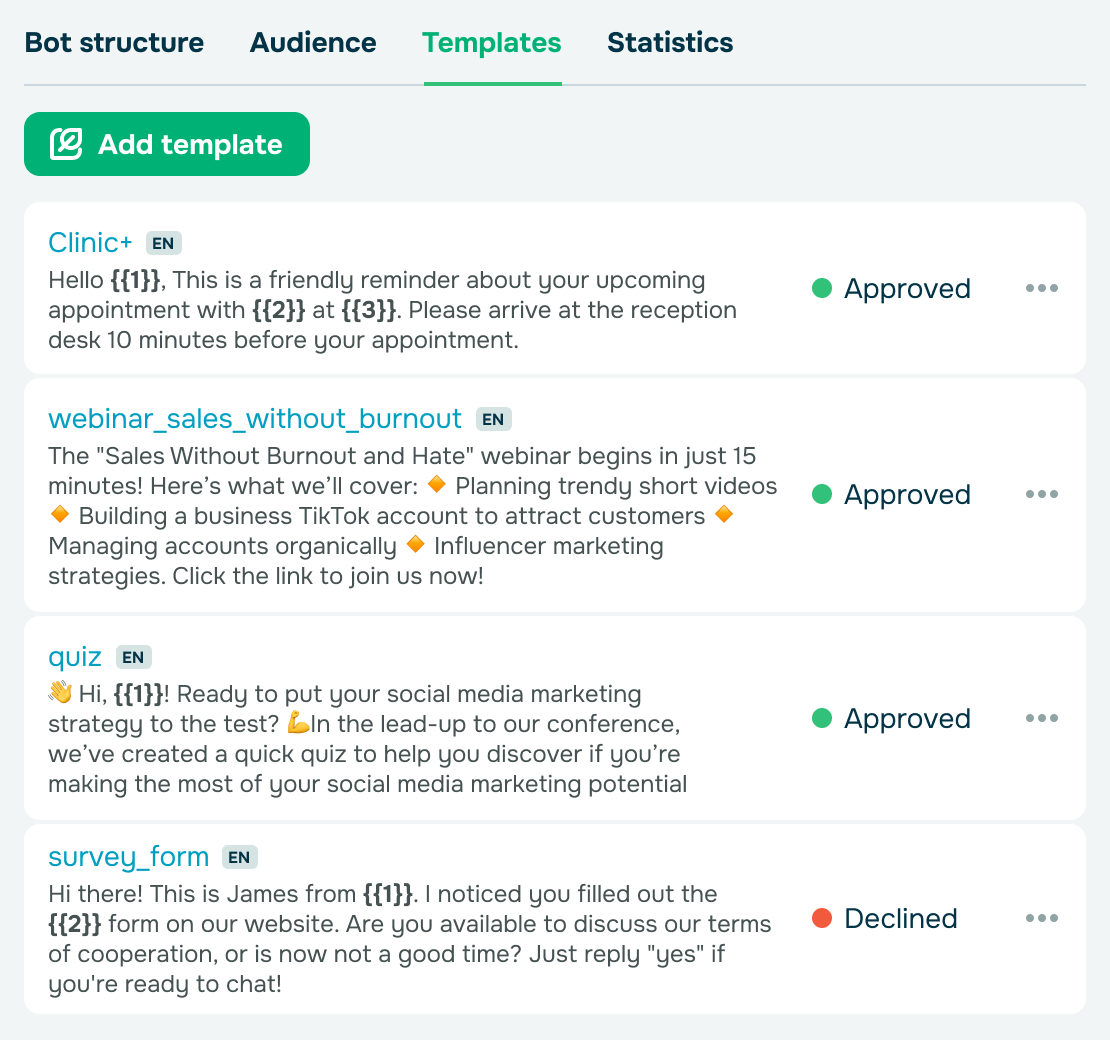Switch to the Audience tab
Viewport: 1110px width, 1040px height.
coord(313,42)
